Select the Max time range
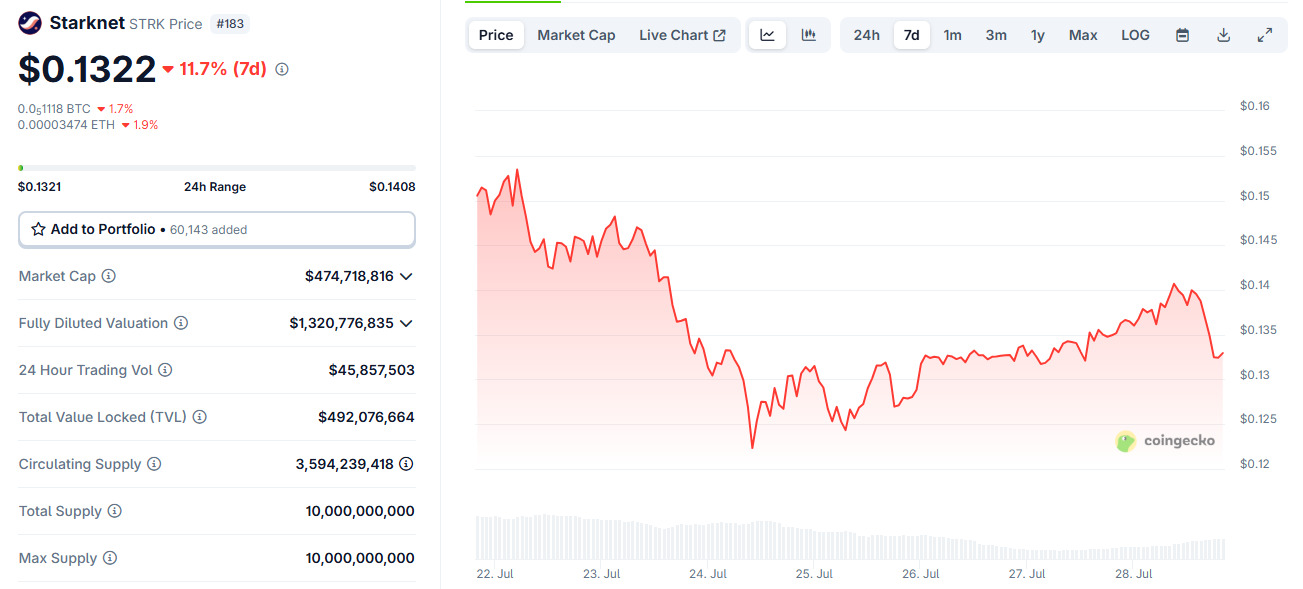1303x589 pixels. click(x=1083, y=35)
